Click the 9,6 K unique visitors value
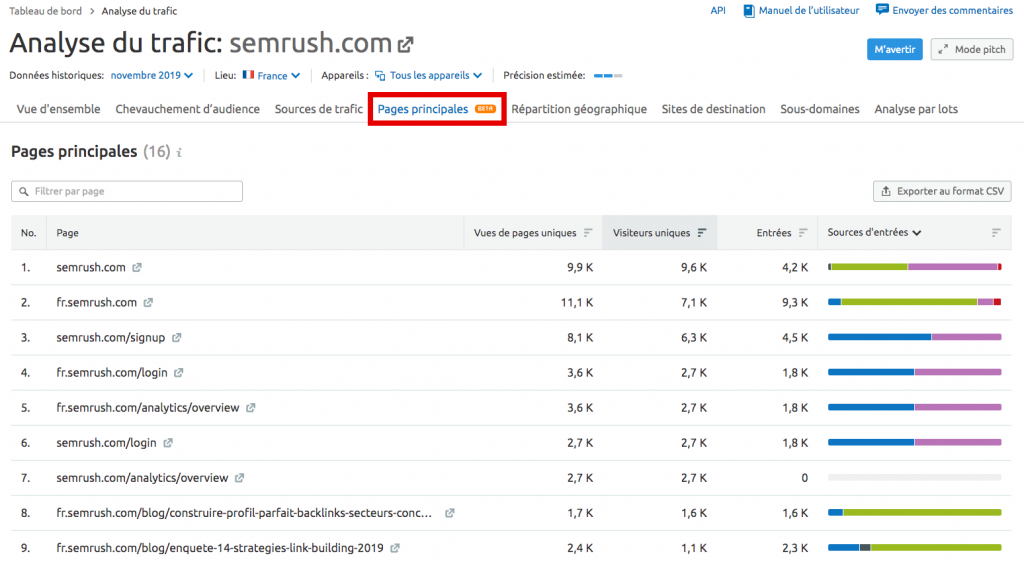This screenshot has height=564, width=1024. 694,268
